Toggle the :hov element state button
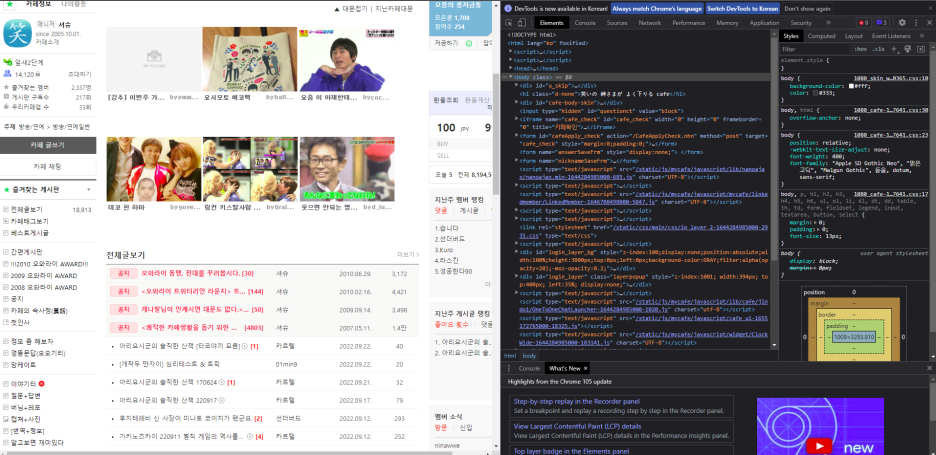936x455 pixels. 860,49
